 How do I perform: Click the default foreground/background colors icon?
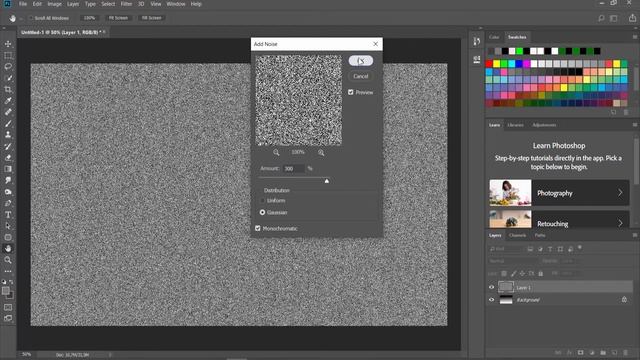click(x=4, y=282)
